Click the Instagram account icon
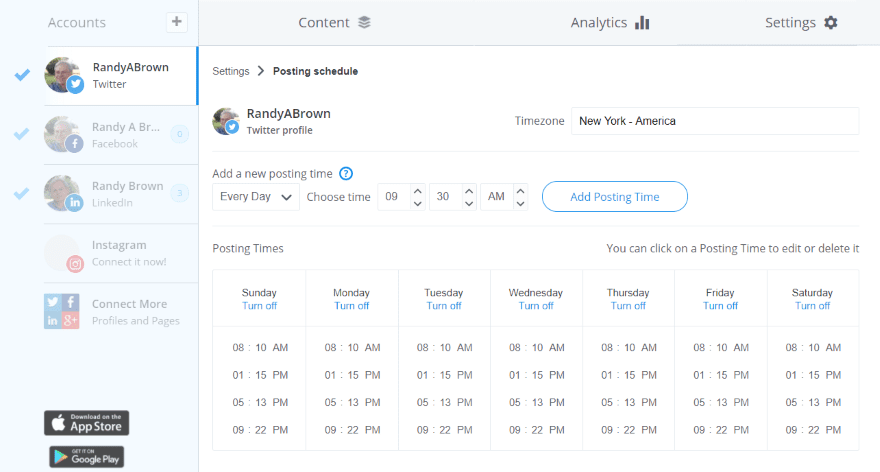The height and width of the screenshot is (472, 880). [63, 253]
